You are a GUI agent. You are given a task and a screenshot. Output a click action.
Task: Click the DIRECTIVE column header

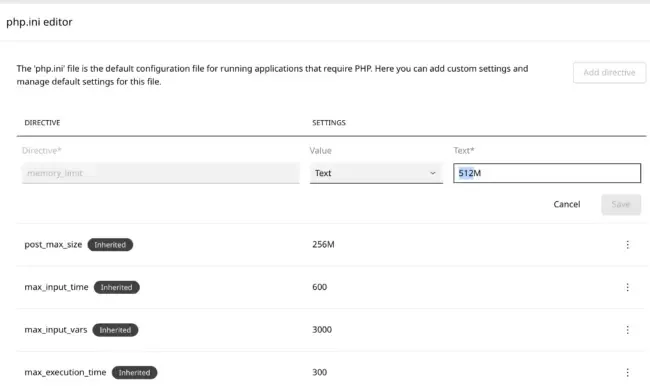tap(42, 123)
